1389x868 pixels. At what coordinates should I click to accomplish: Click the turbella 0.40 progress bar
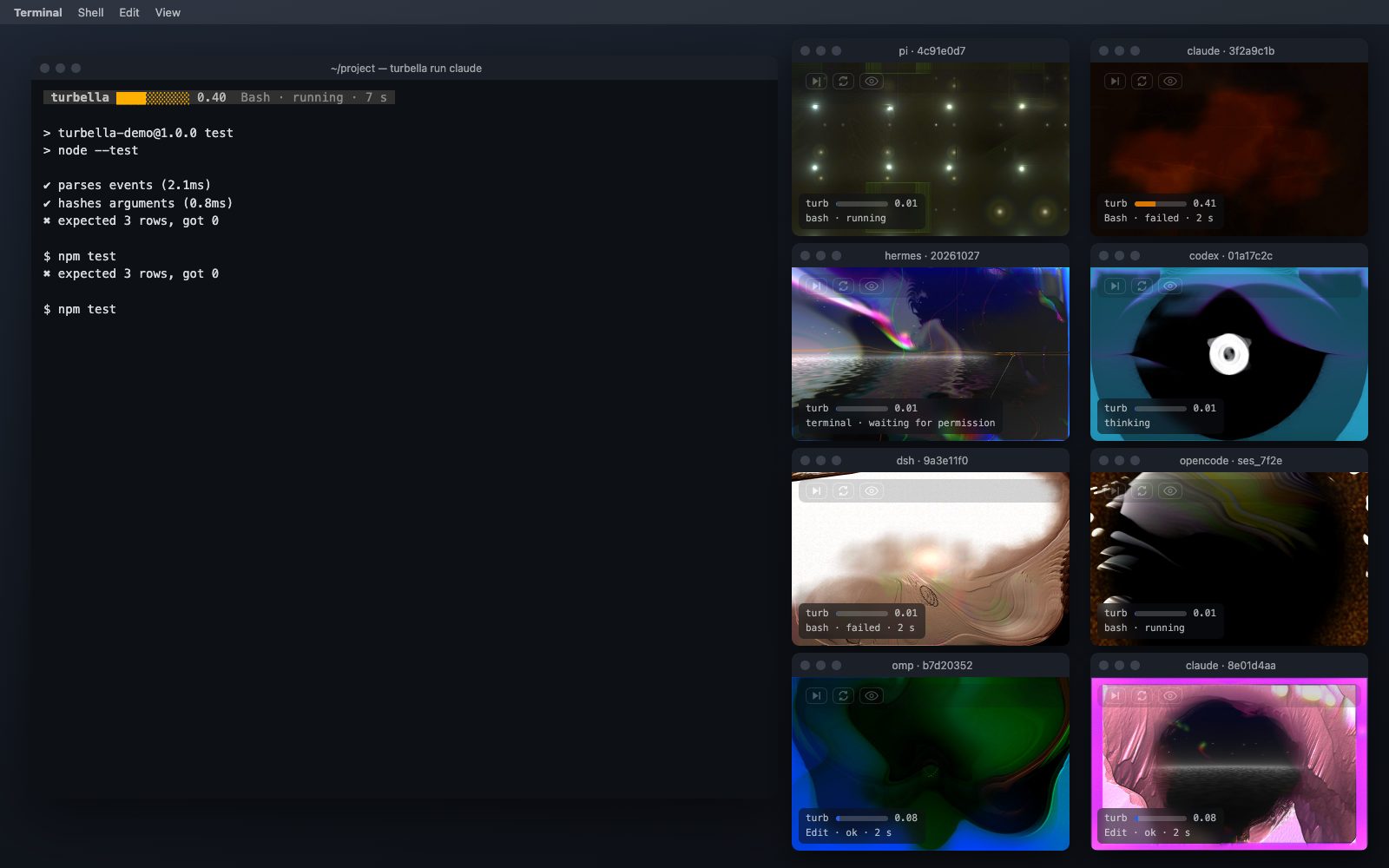point(153,98)
